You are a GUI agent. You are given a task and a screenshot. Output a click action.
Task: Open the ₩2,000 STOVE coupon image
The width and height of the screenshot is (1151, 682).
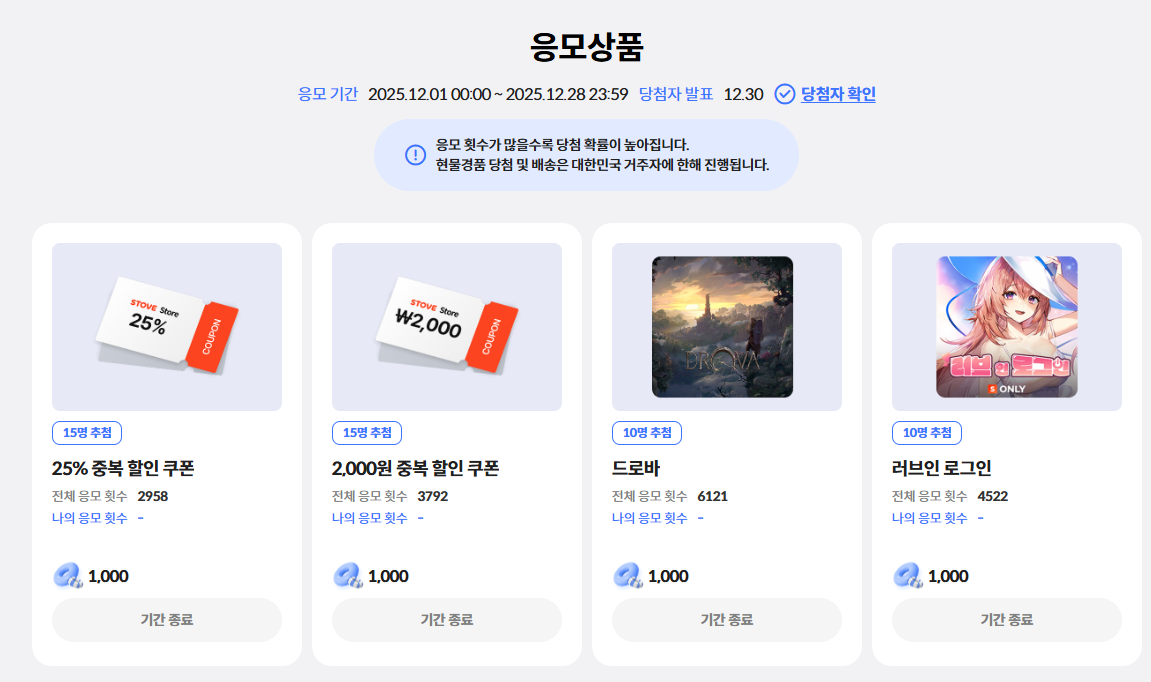click(447, 327)
